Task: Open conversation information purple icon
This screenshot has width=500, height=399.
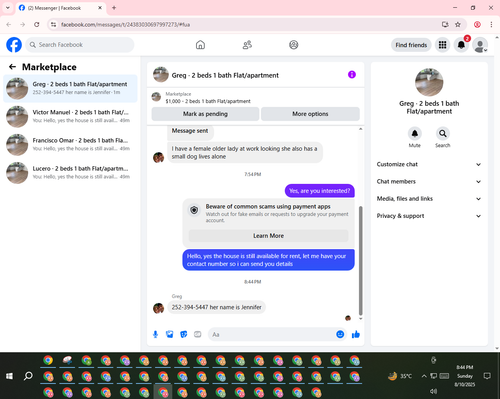Action: click(352, 75)
